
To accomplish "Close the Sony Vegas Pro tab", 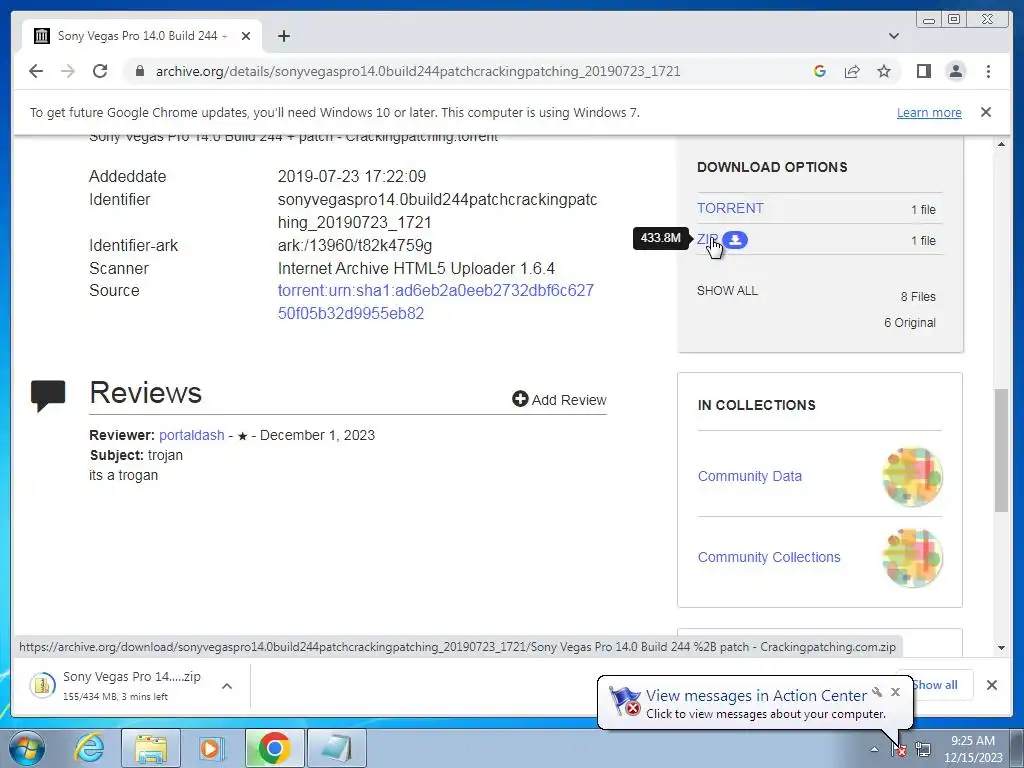I will point(246,36).
